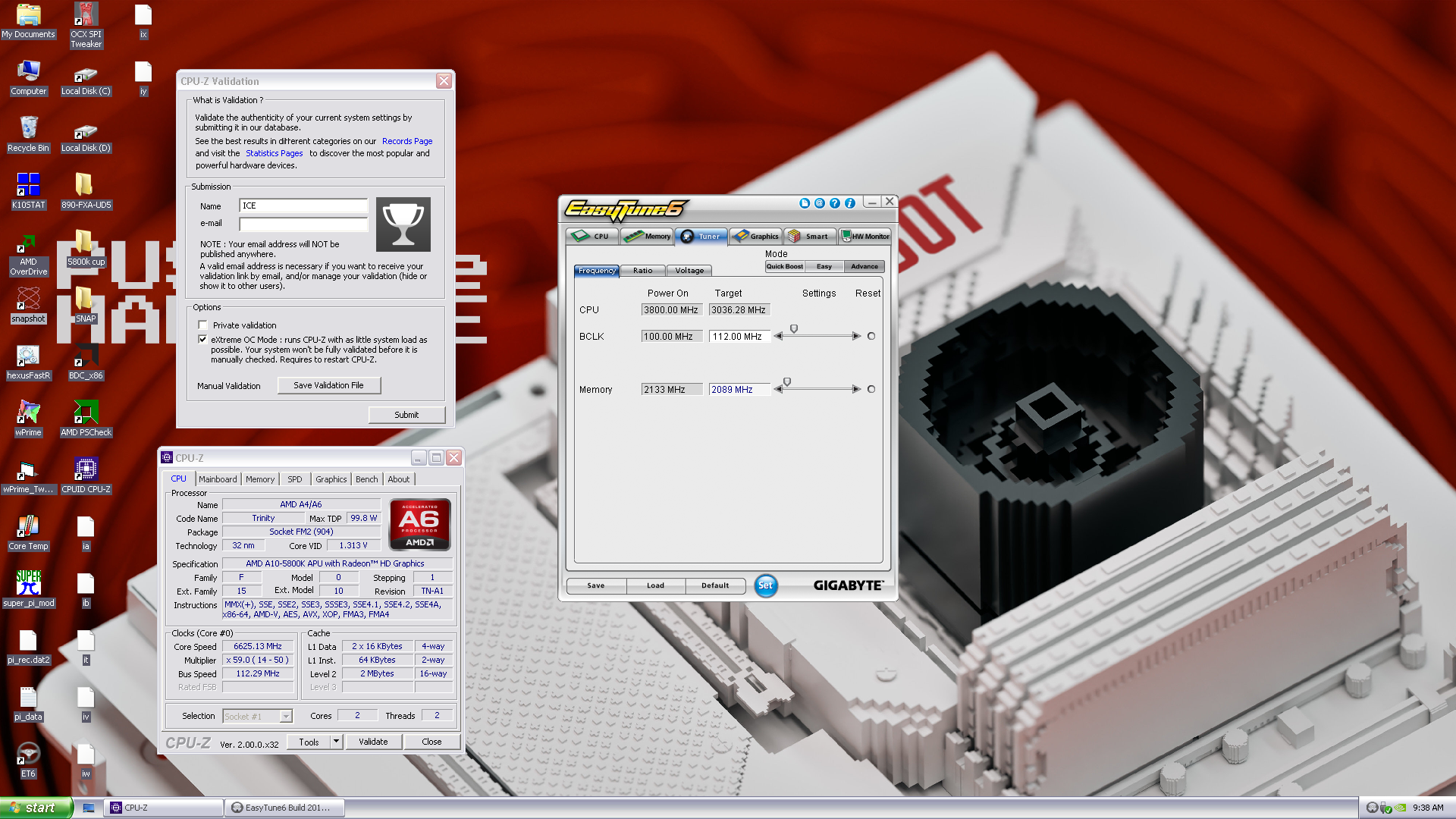Viewport: 1456px width, 819px height.
Task: Select the pi_data file icon
Action: (x=28, y=703)
